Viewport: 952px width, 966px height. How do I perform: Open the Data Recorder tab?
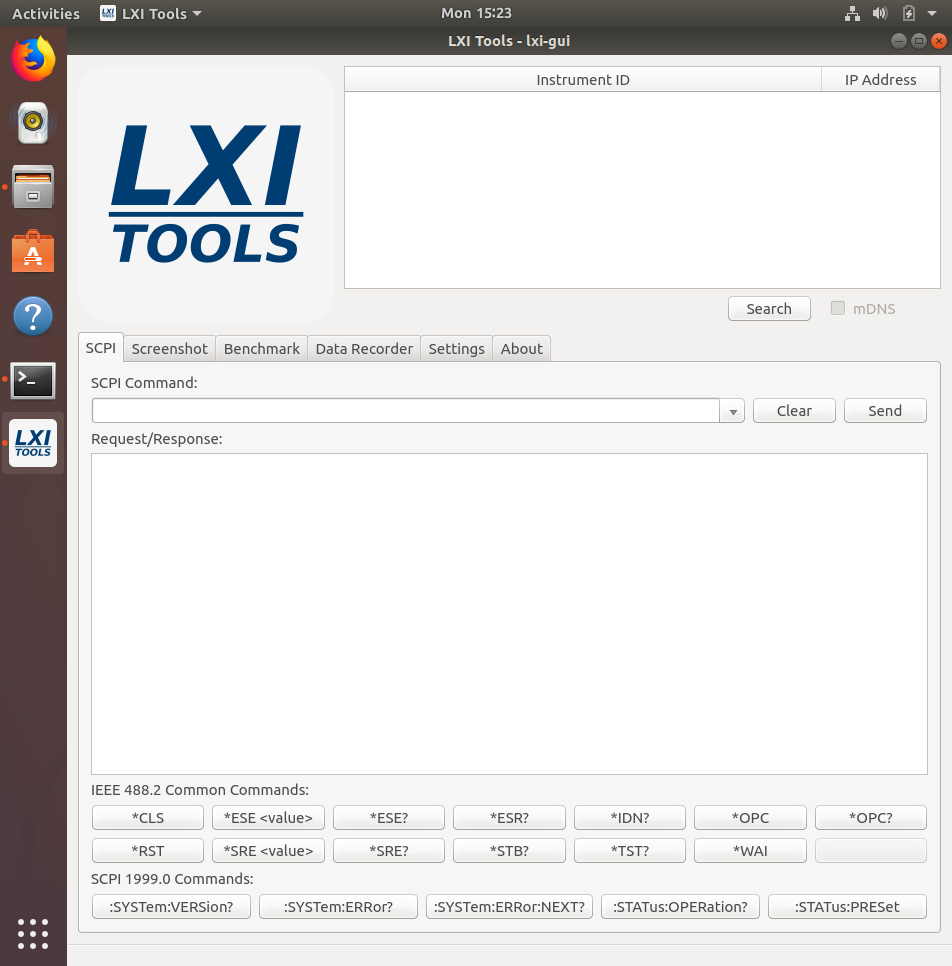point(364,348)
